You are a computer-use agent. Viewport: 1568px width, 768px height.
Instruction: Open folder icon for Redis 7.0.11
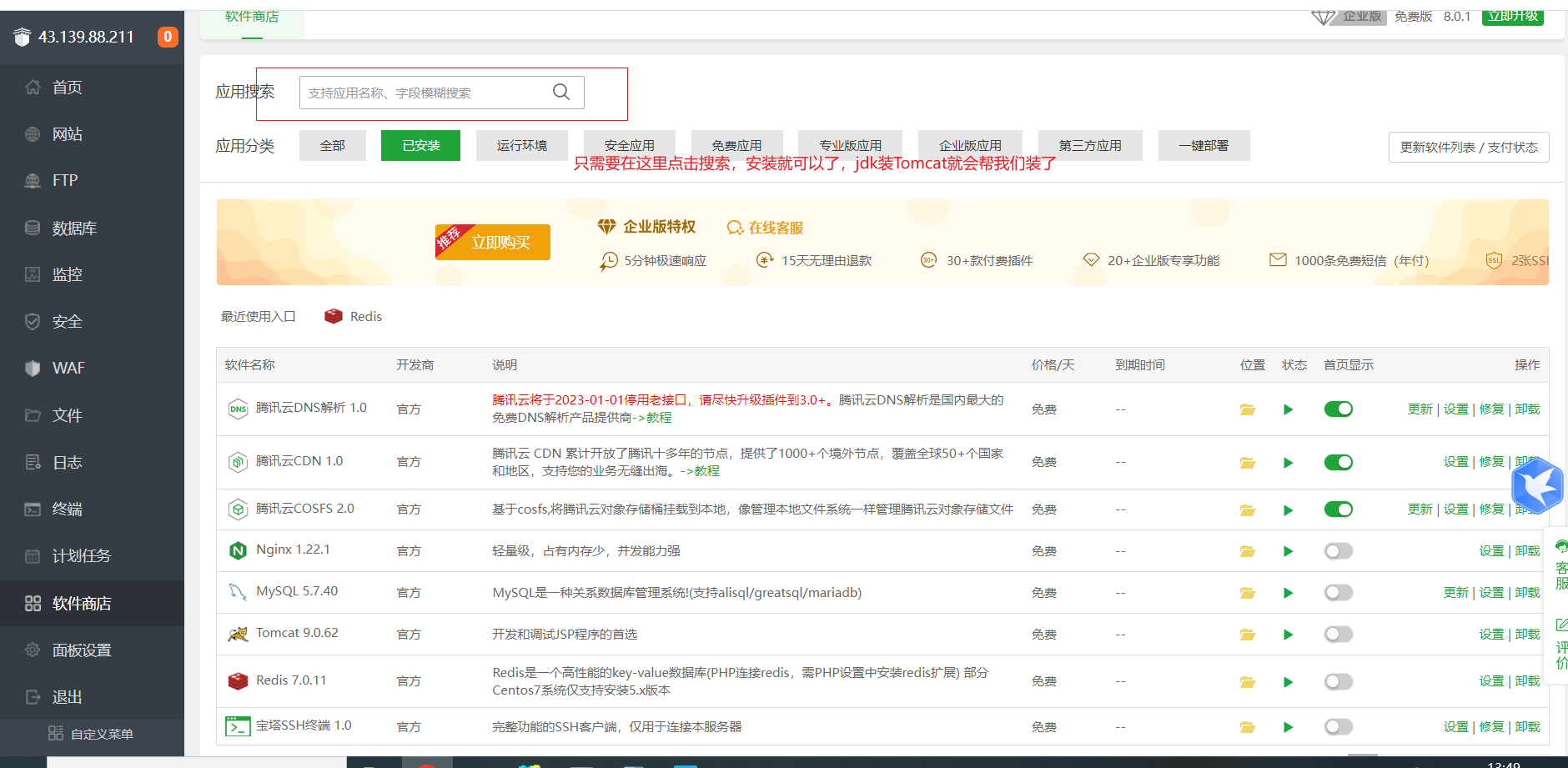coord(1247,682)
